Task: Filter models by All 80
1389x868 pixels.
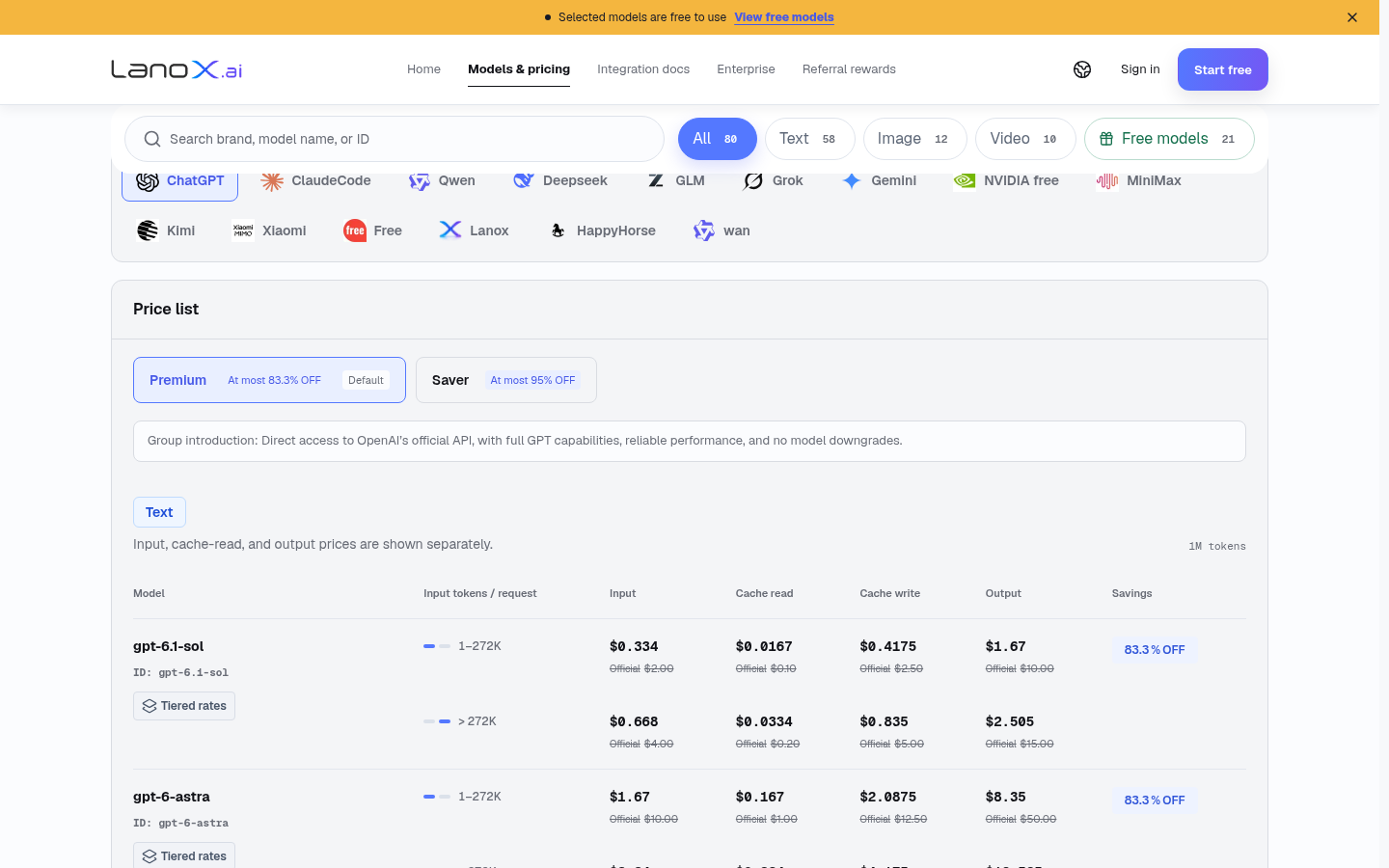Action: click(718, 139)
